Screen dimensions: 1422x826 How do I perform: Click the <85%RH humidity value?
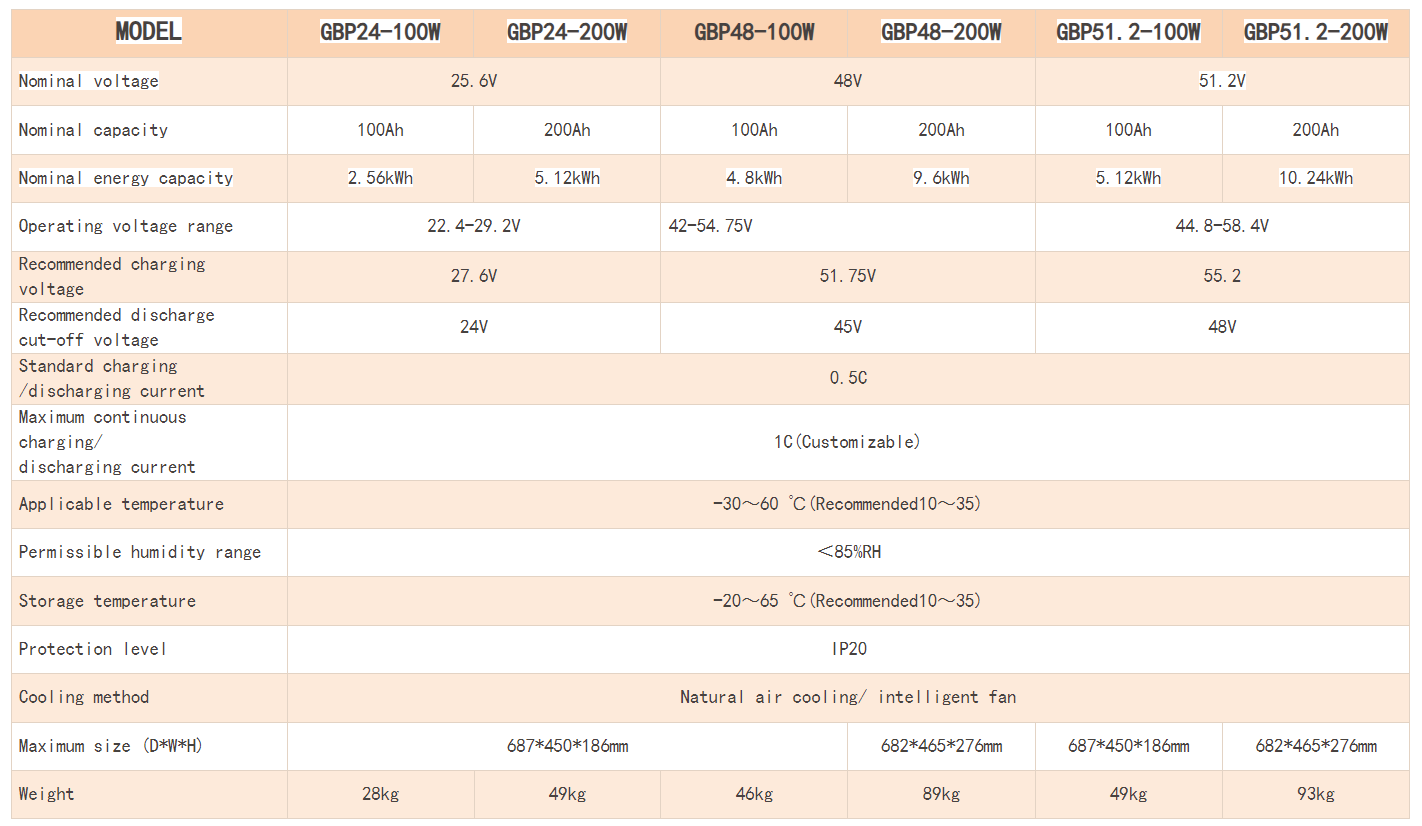pos(847,552)
